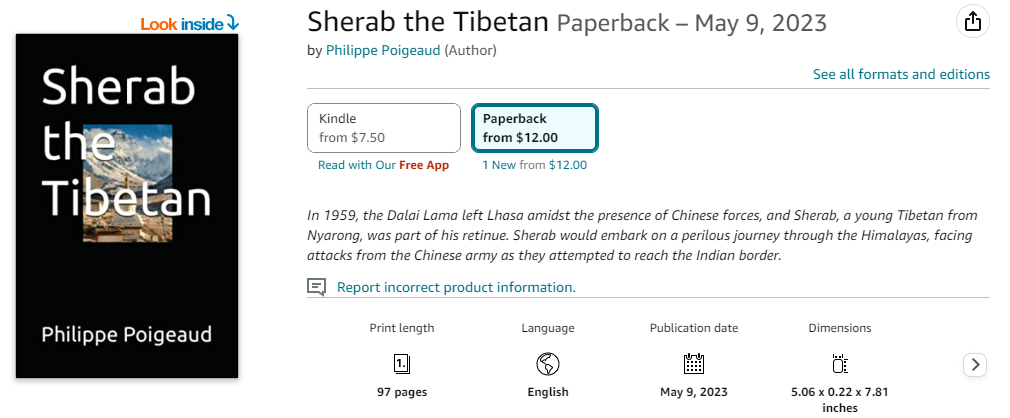Image resolution: width=1010 pixels, height=418 pixels.
Task: Click the publication date calendar icon
Action: tap(694, 364)
